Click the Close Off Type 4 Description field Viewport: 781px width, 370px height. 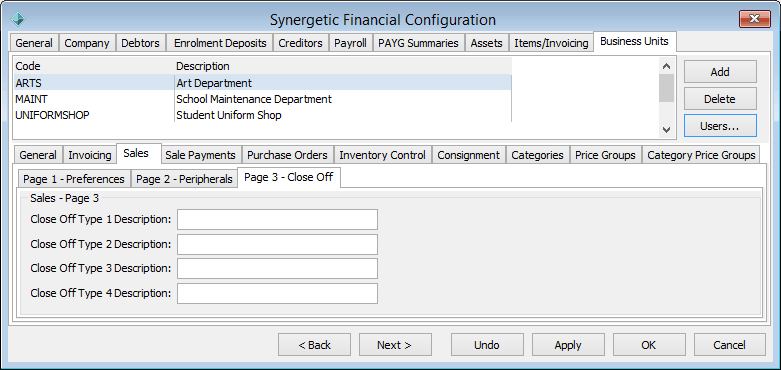pyautogui.click(x=277, y=293)
